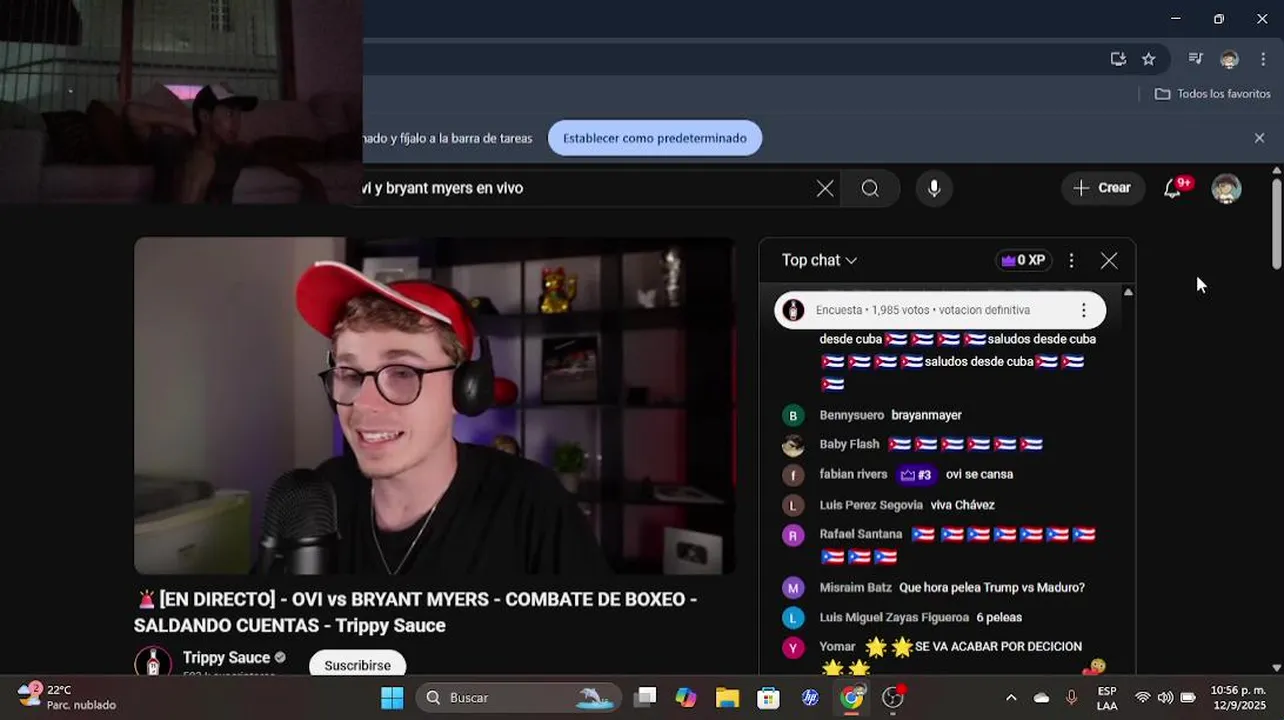
Task: Click the message '6 peleas'
Action: pos(999,618)
